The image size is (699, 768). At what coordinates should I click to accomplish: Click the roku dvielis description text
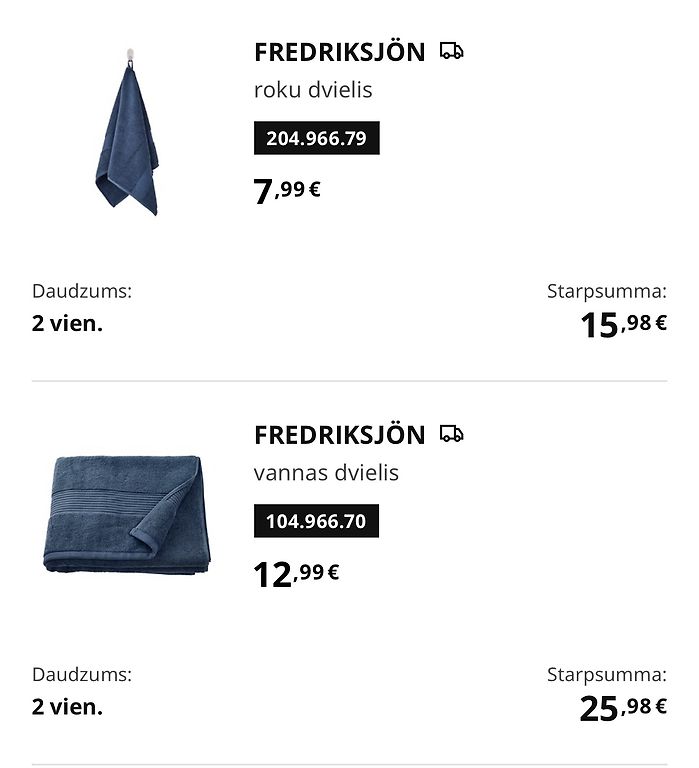[313, 90]
